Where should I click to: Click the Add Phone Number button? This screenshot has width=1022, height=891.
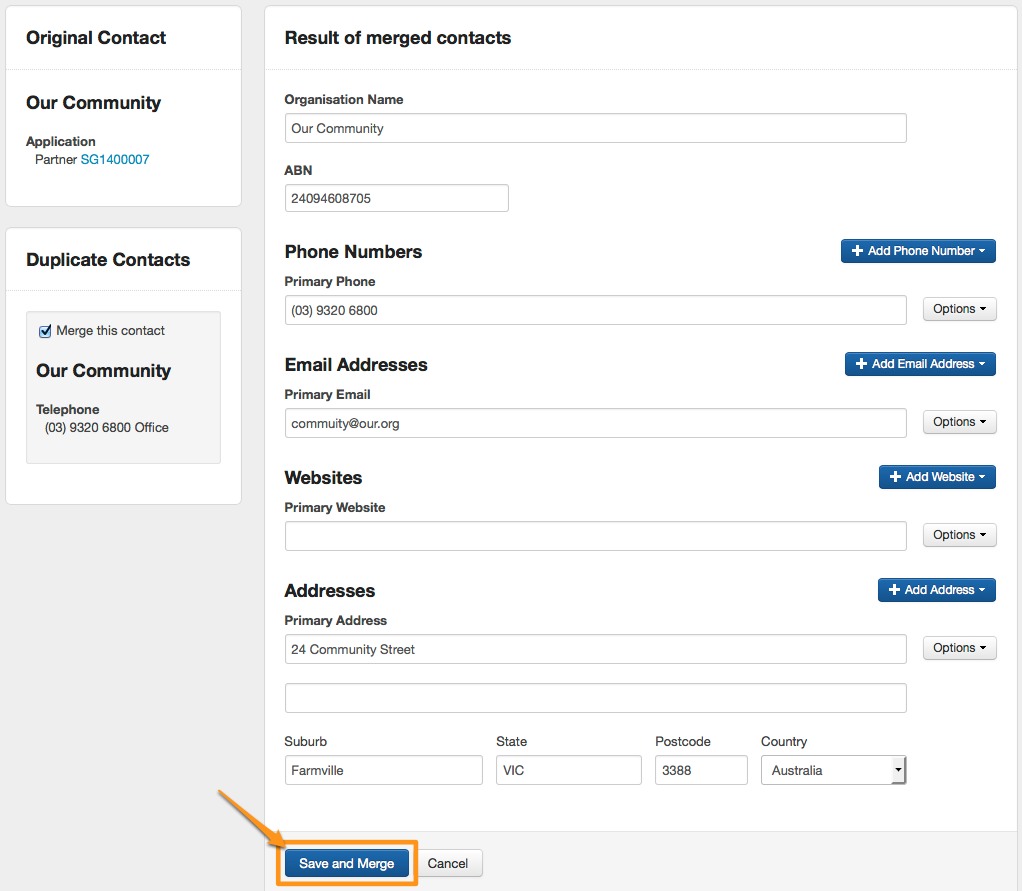917,251
